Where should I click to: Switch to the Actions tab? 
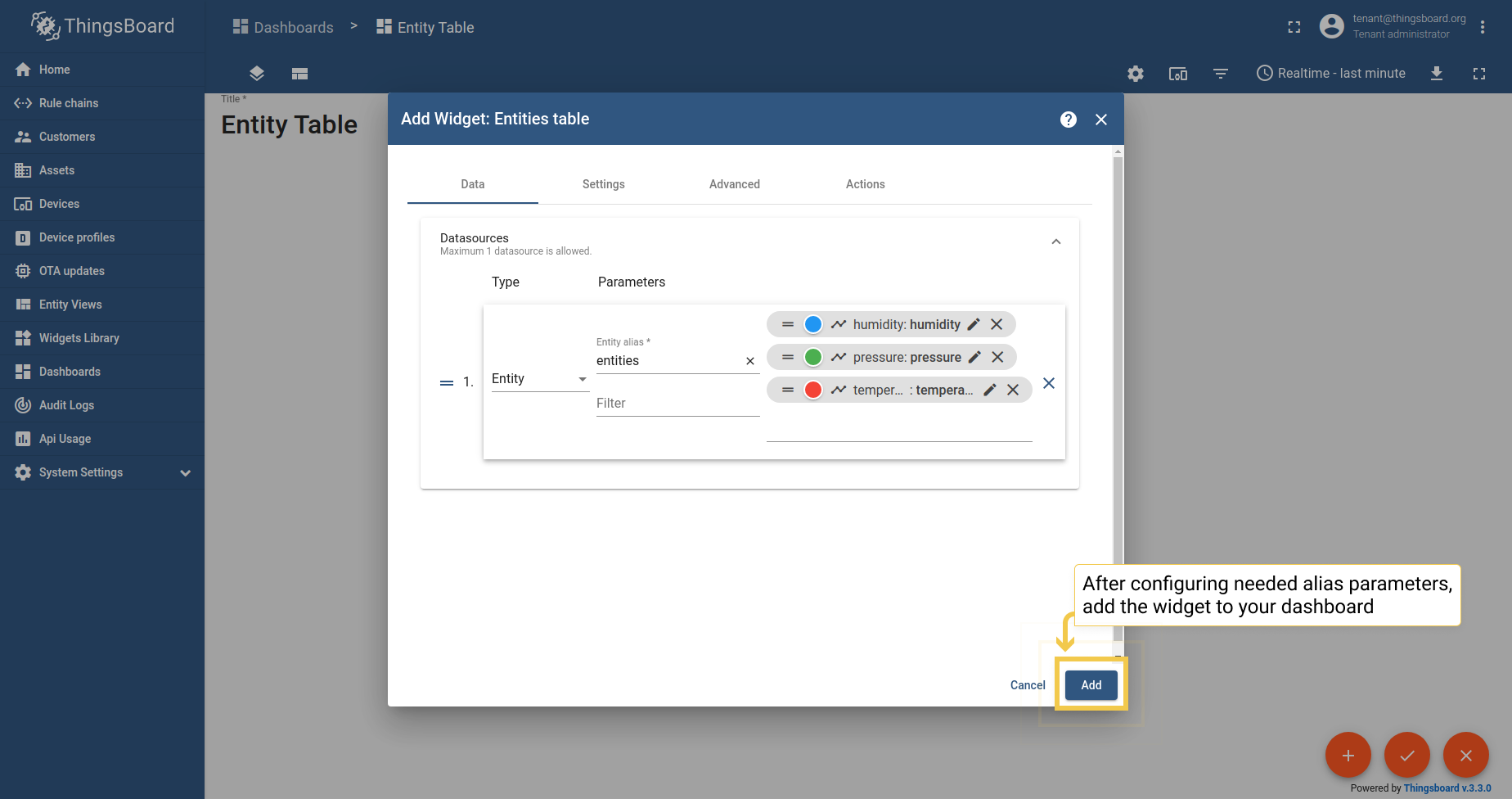point(866,184)
